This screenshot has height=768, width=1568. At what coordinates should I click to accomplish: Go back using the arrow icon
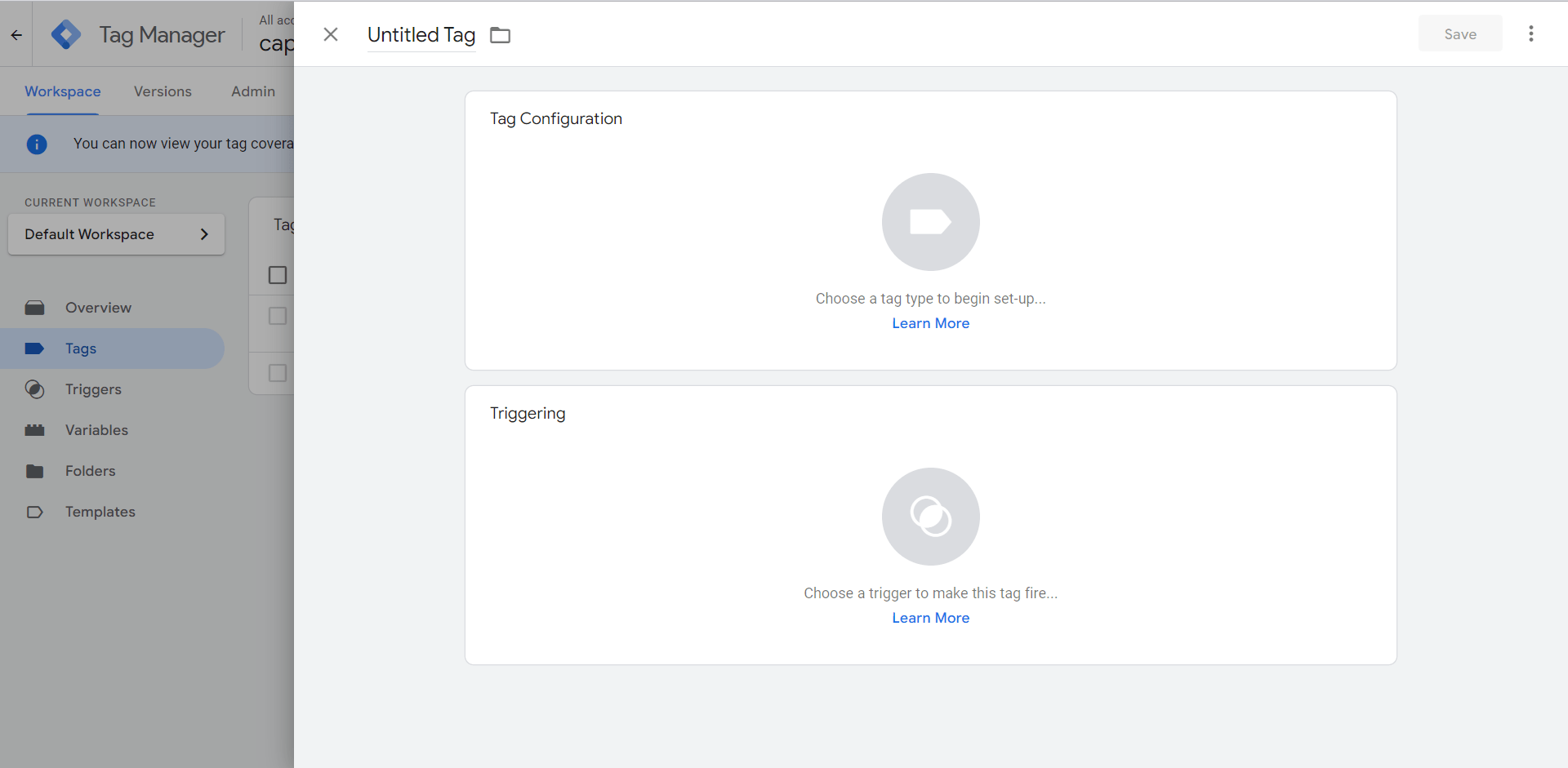click(x=16, y=35)
